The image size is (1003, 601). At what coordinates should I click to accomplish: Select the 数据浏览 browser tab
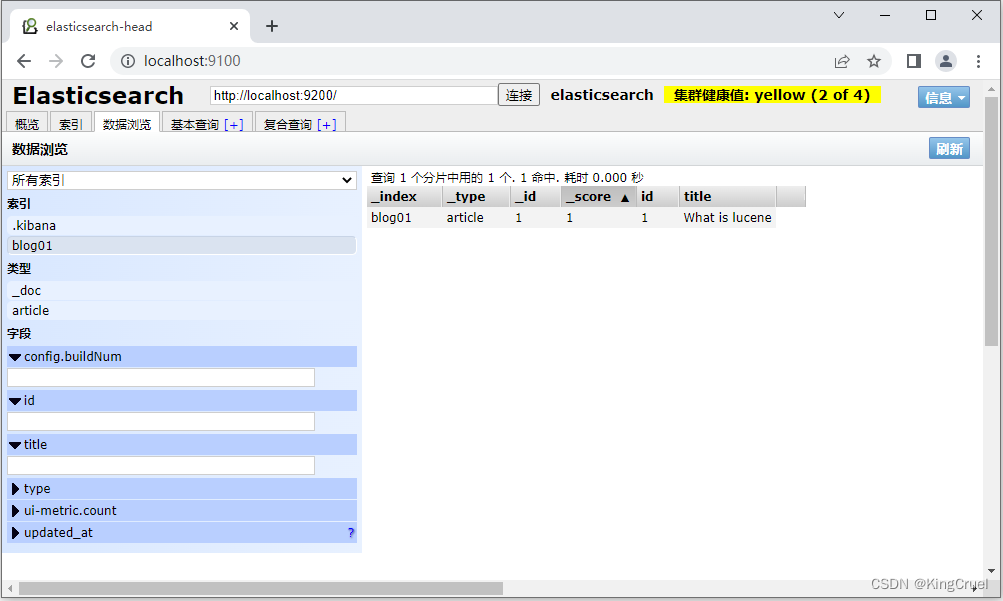point(127,124)
